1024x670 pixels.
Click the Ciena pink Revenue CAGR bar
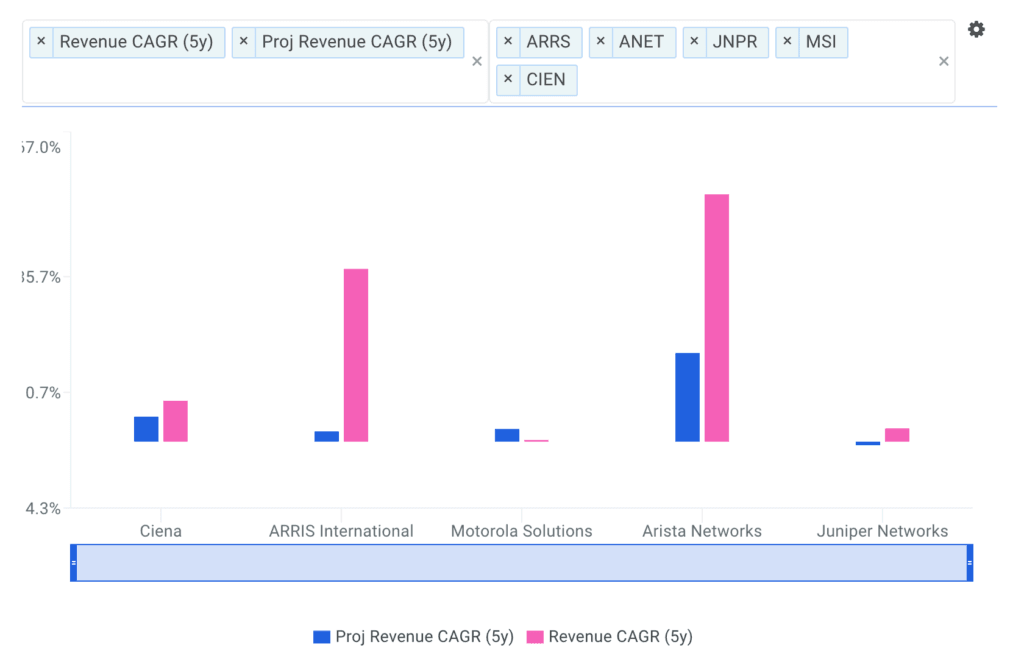click(176, 421)
